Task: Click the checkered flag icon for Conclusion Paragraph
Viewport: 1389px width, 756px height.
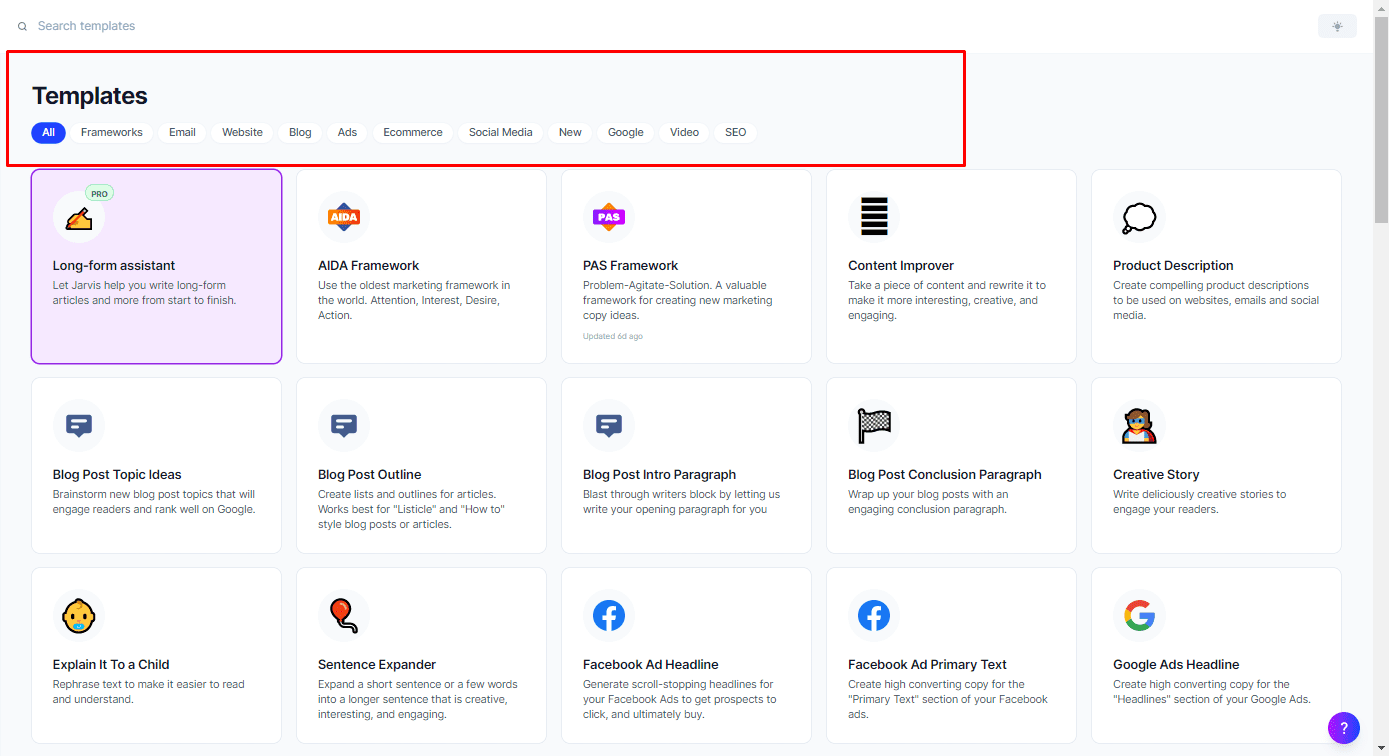Action: click(874, 426)
